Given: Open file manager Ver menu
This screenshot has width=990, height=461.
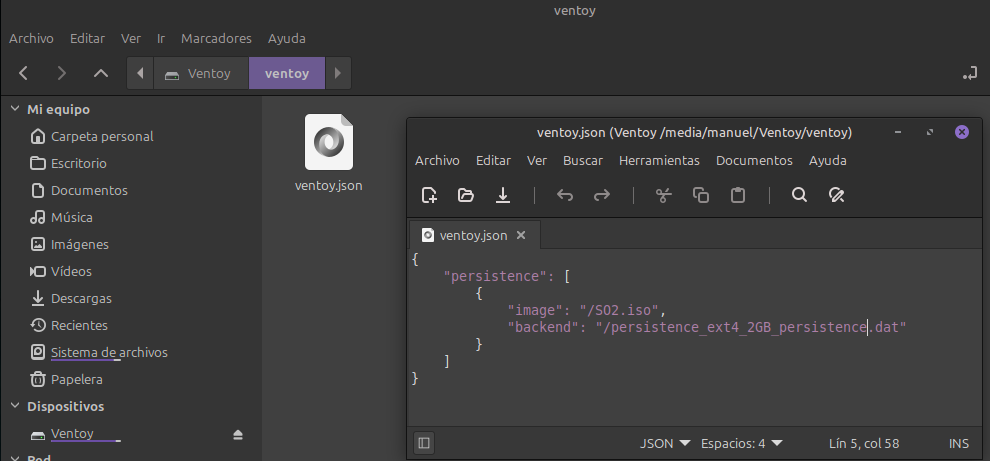Looking at the screenshot, I should pos(131,39).
